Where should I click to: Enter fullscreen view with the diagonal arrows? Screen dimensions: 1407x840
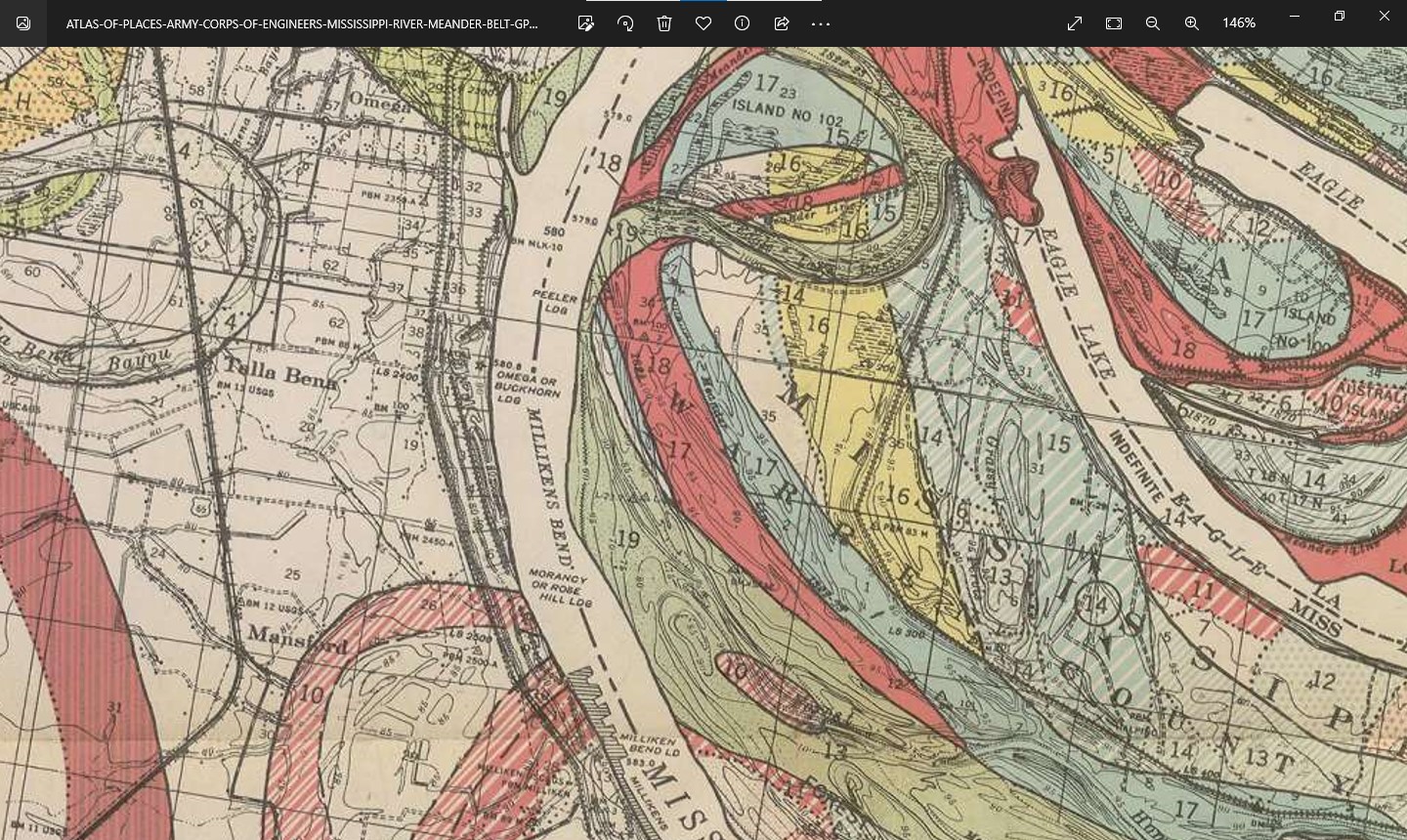pos(1074,22)
